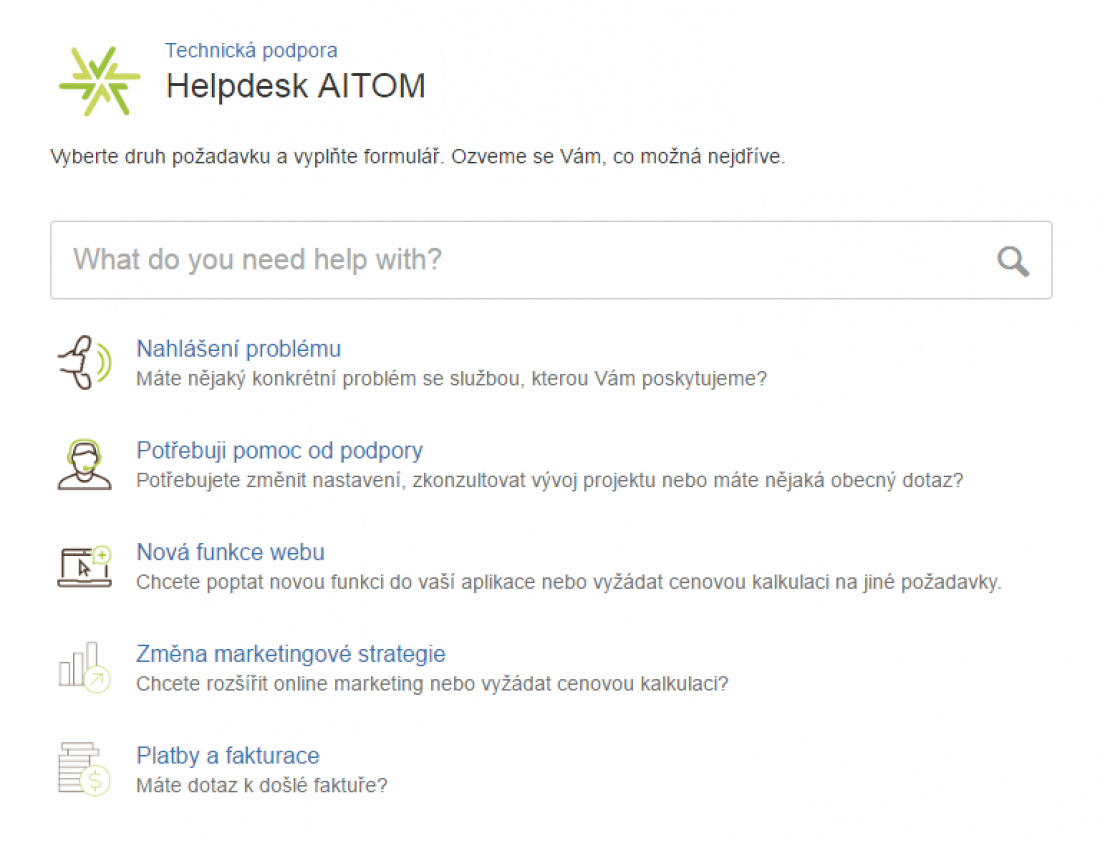
Task: Go to Změna marketingové strategie
Action: click(290, 654)
